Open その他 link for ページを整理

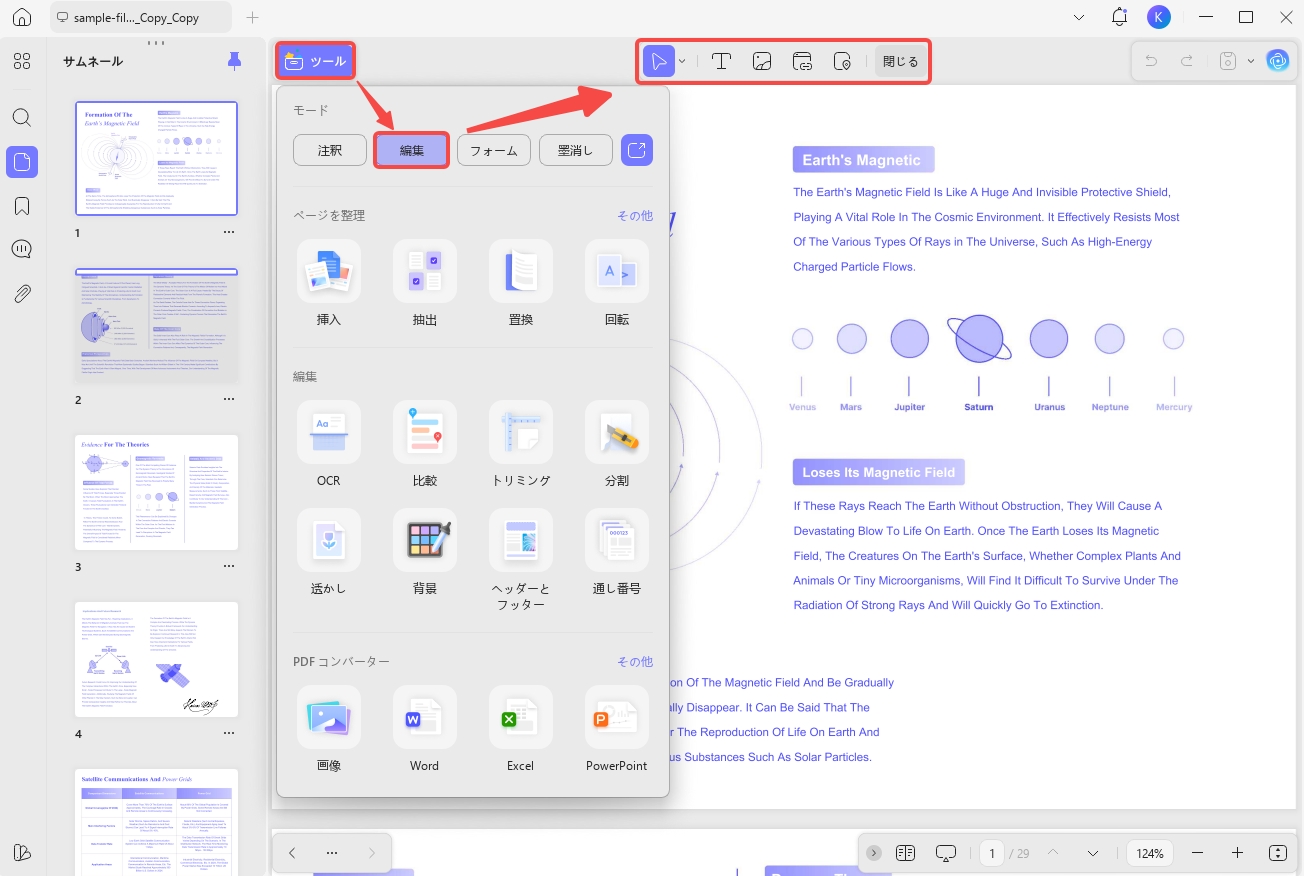click(x=634, y=215)
